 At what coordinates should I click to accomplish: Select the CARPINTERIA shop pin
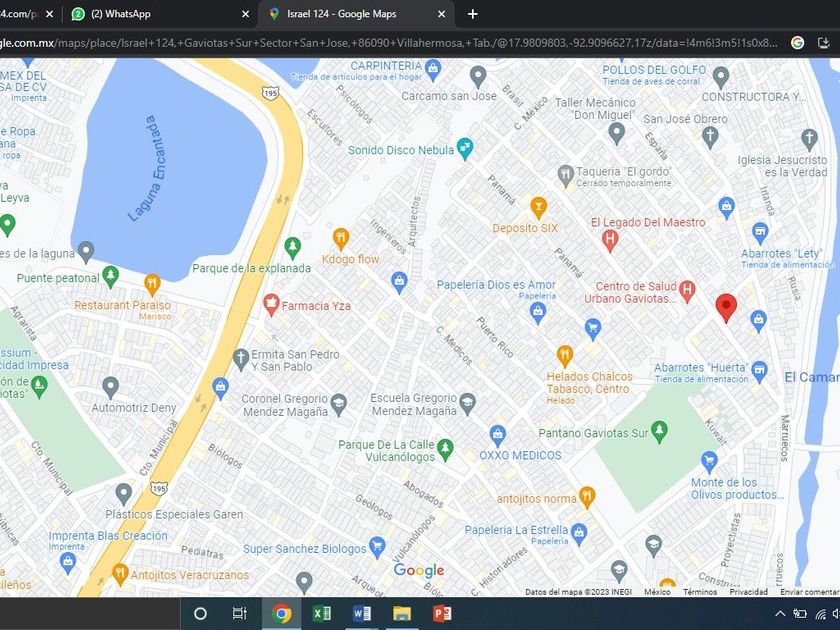click(x=432, y=69)
